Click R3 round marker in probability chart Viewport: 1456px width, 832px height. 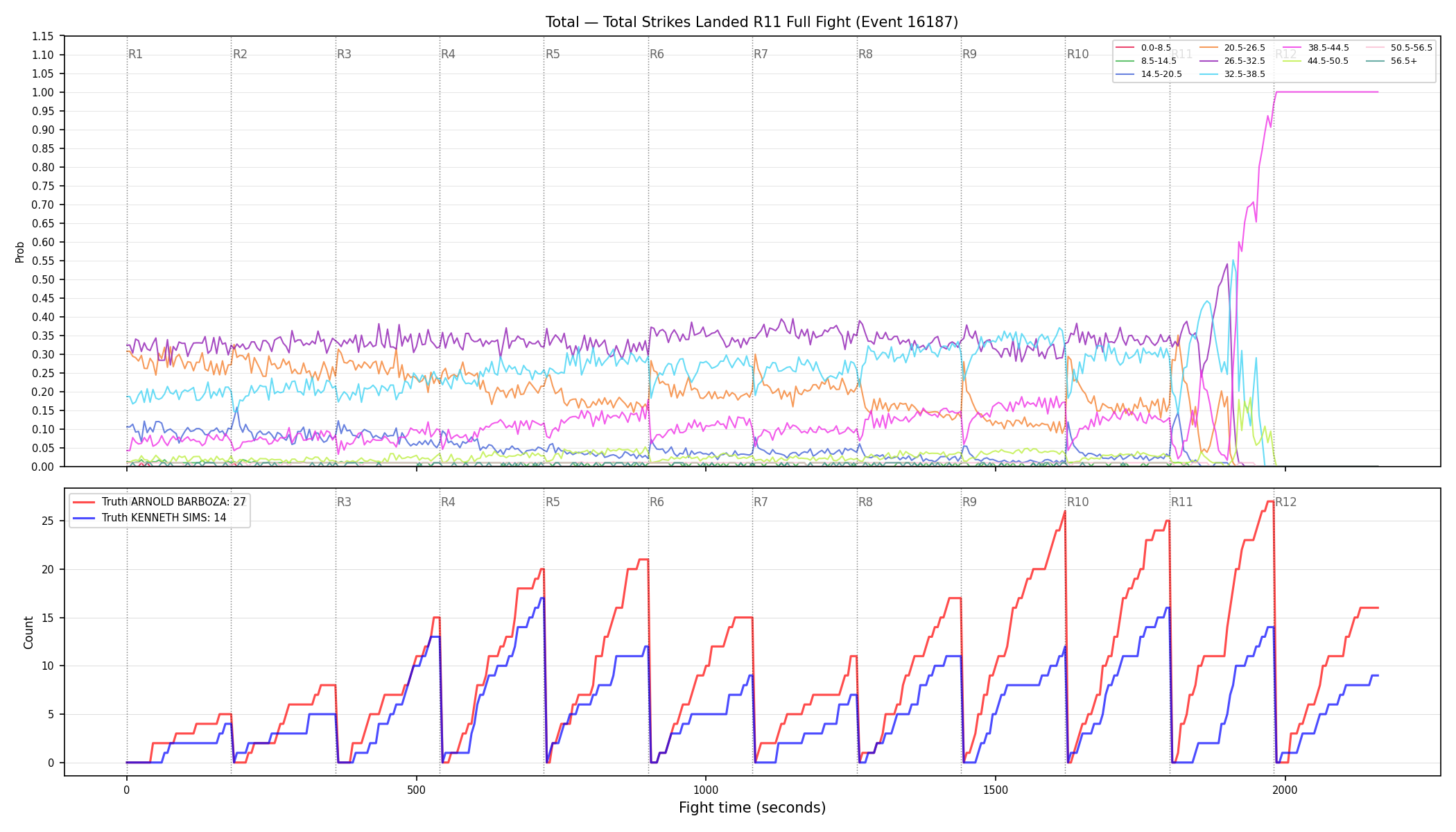click(x=344, y=54)
